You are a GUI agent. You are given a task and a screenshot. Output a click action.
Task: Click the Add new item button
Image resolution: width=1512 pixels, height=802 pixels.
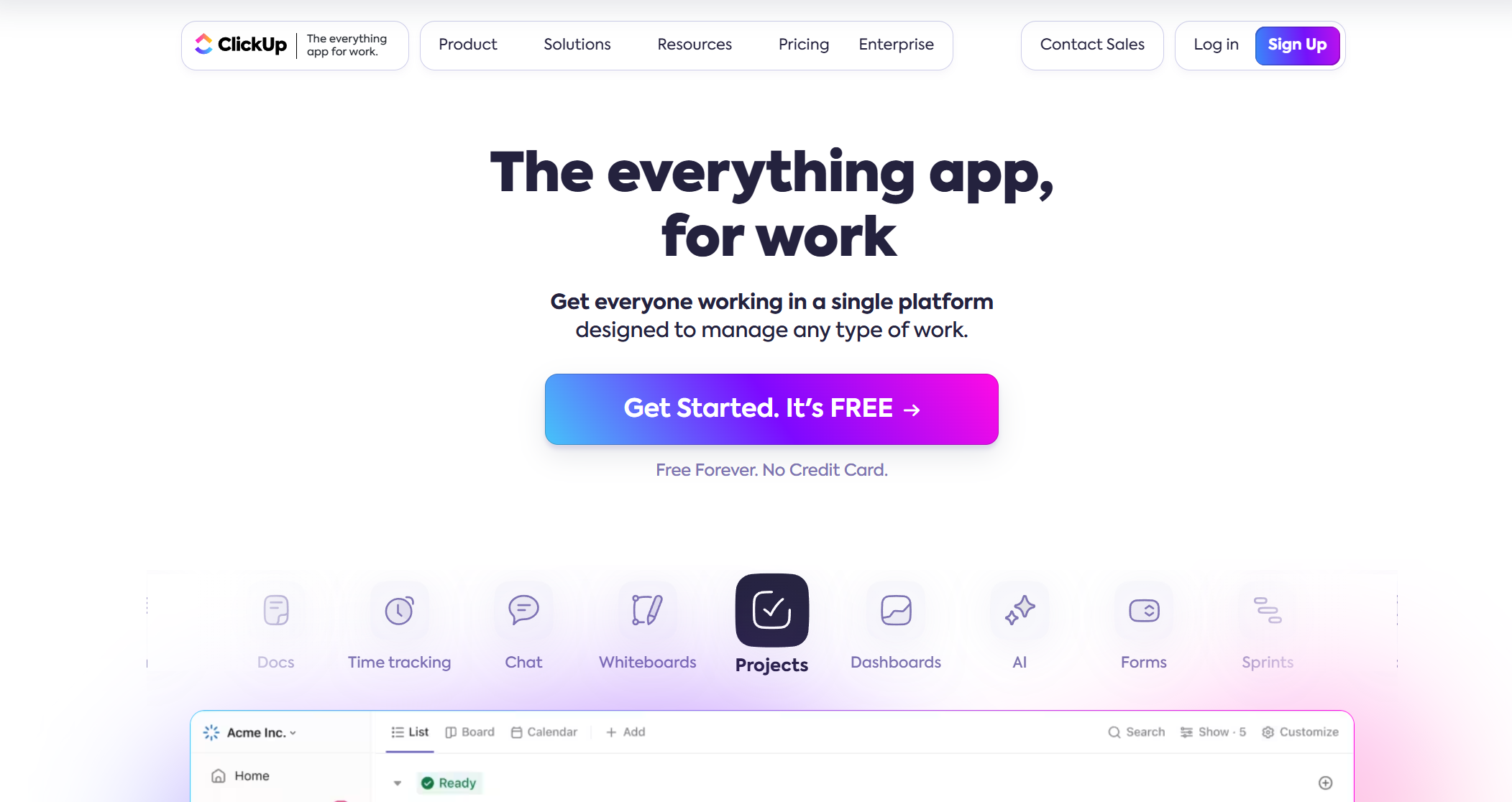tap(1326, 783)
